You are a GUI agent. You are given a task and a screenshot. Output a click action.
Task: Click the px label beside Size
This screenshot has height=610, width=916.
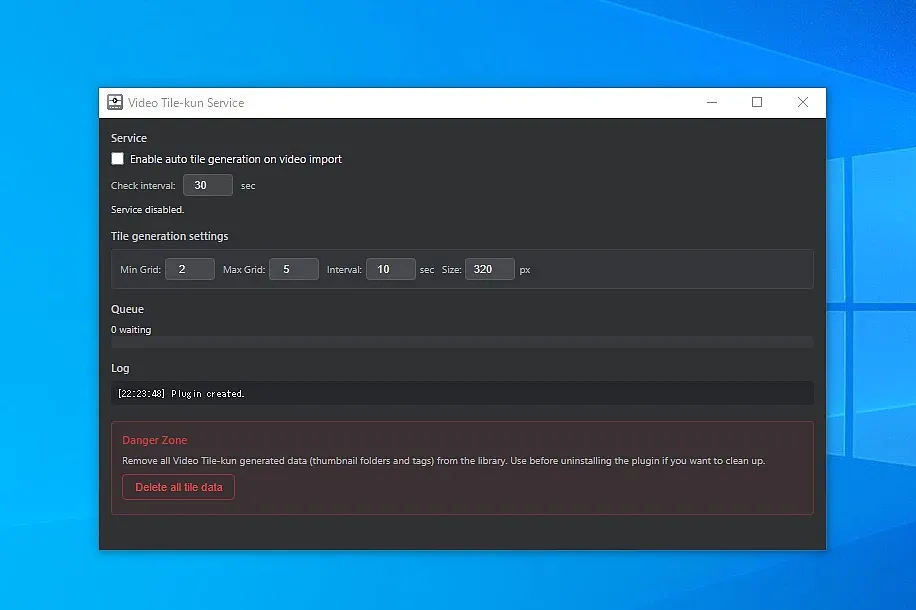click(x=525, y=269)
